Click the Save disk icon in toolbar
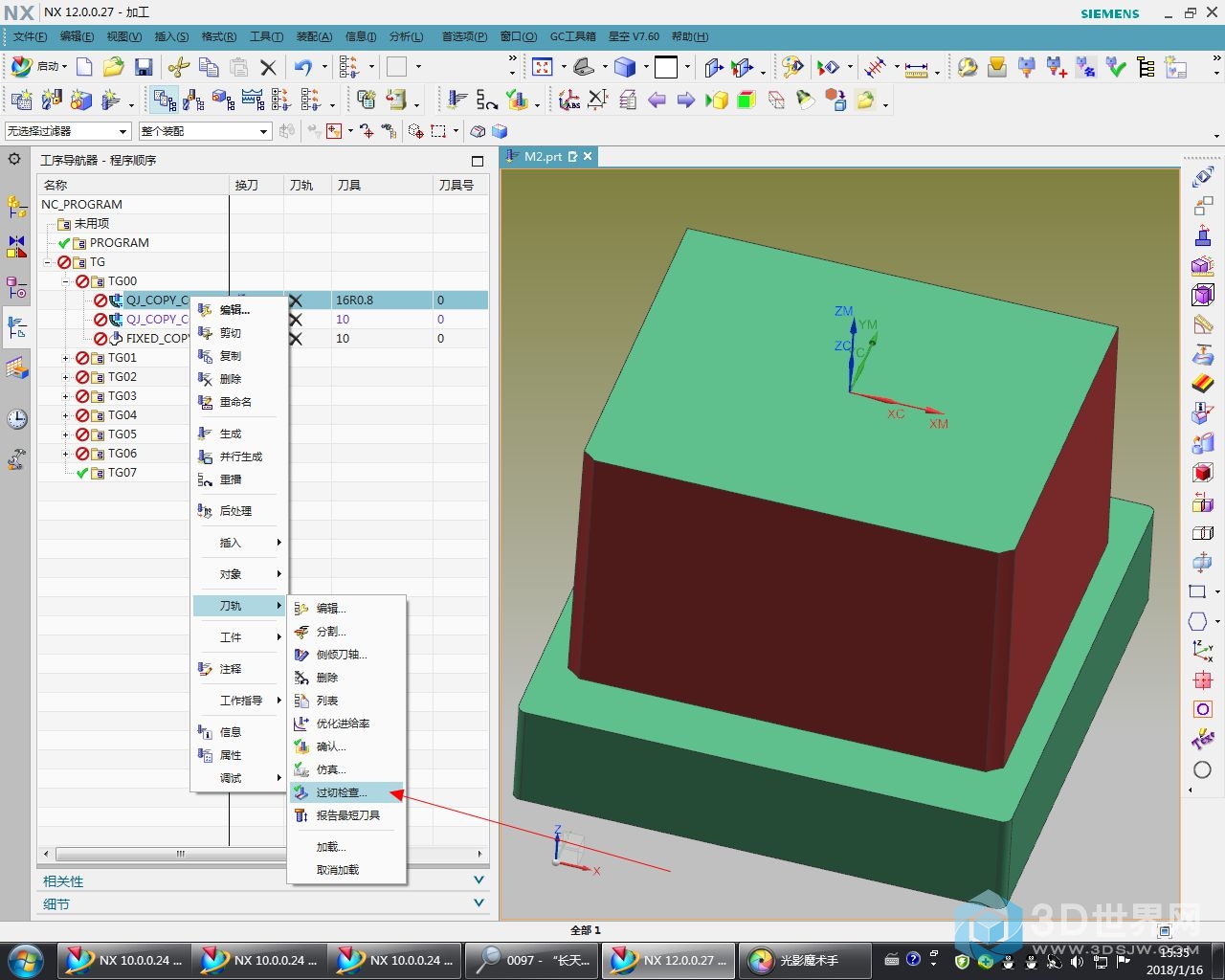The height and width of the screenshot is (980, 1225). point(144,67)
